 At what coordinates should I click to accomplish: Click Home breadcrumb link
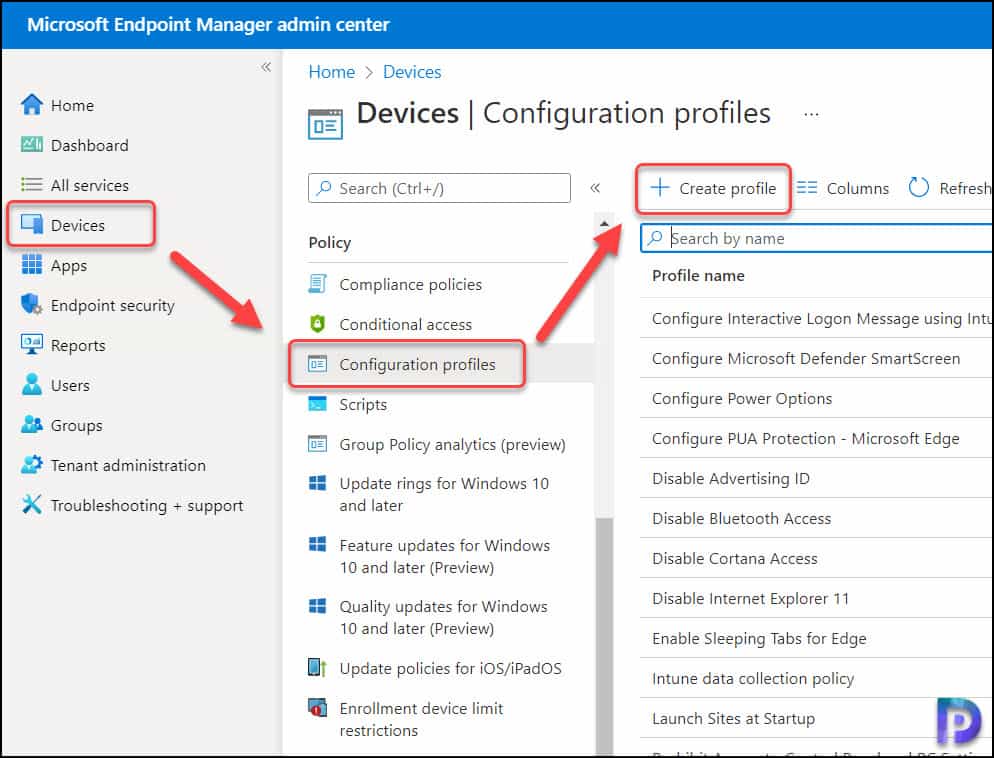coord(332,72)
